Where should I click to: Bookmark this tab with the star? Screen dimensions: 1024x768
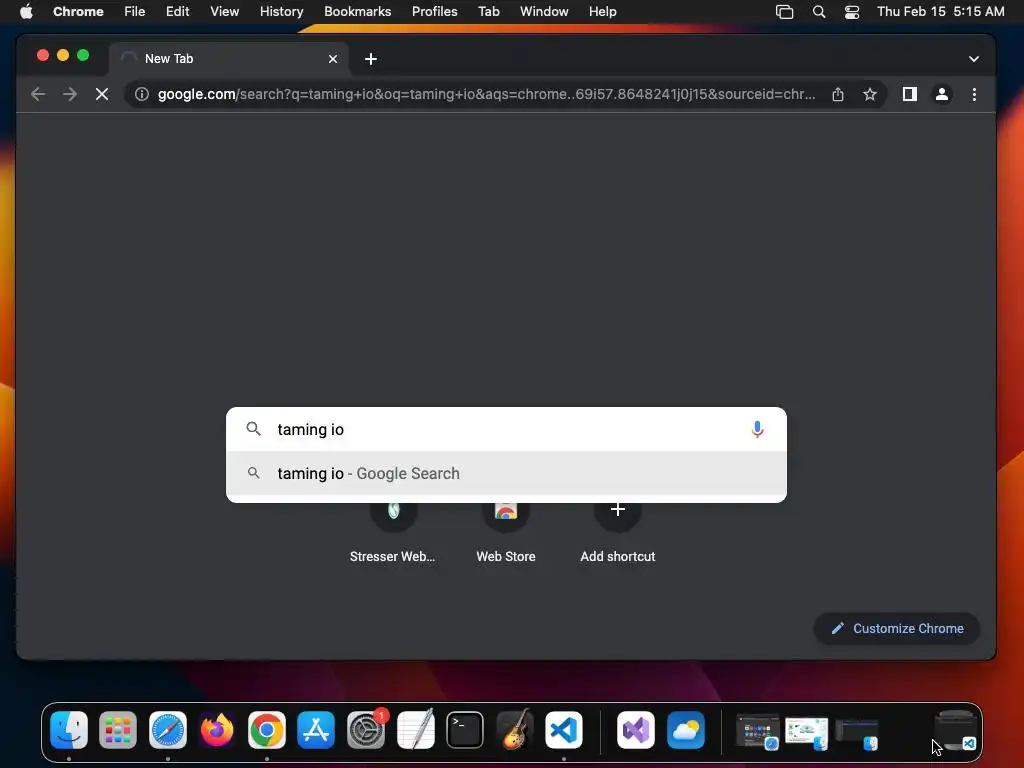pos(869,94)
